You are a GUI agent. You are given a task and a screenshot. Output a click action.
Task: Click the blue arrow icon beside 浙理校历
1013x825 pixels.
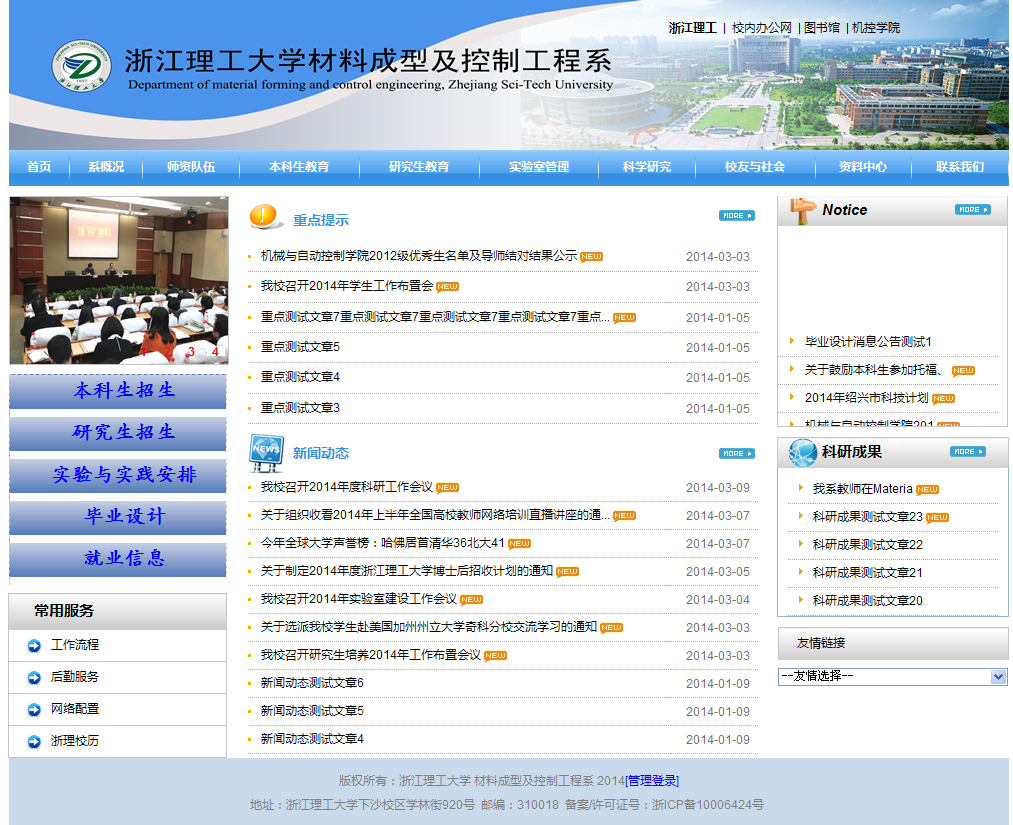34,742
